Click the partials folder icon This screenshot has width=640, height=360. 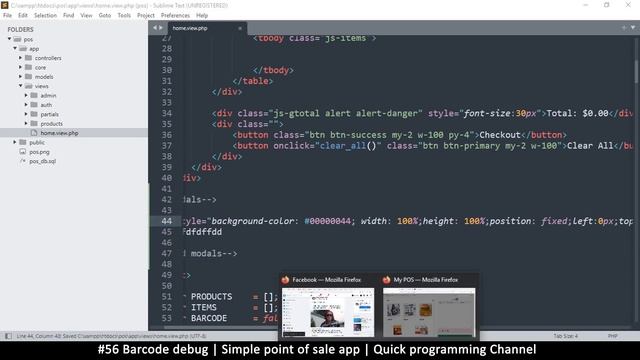(34, 114)
